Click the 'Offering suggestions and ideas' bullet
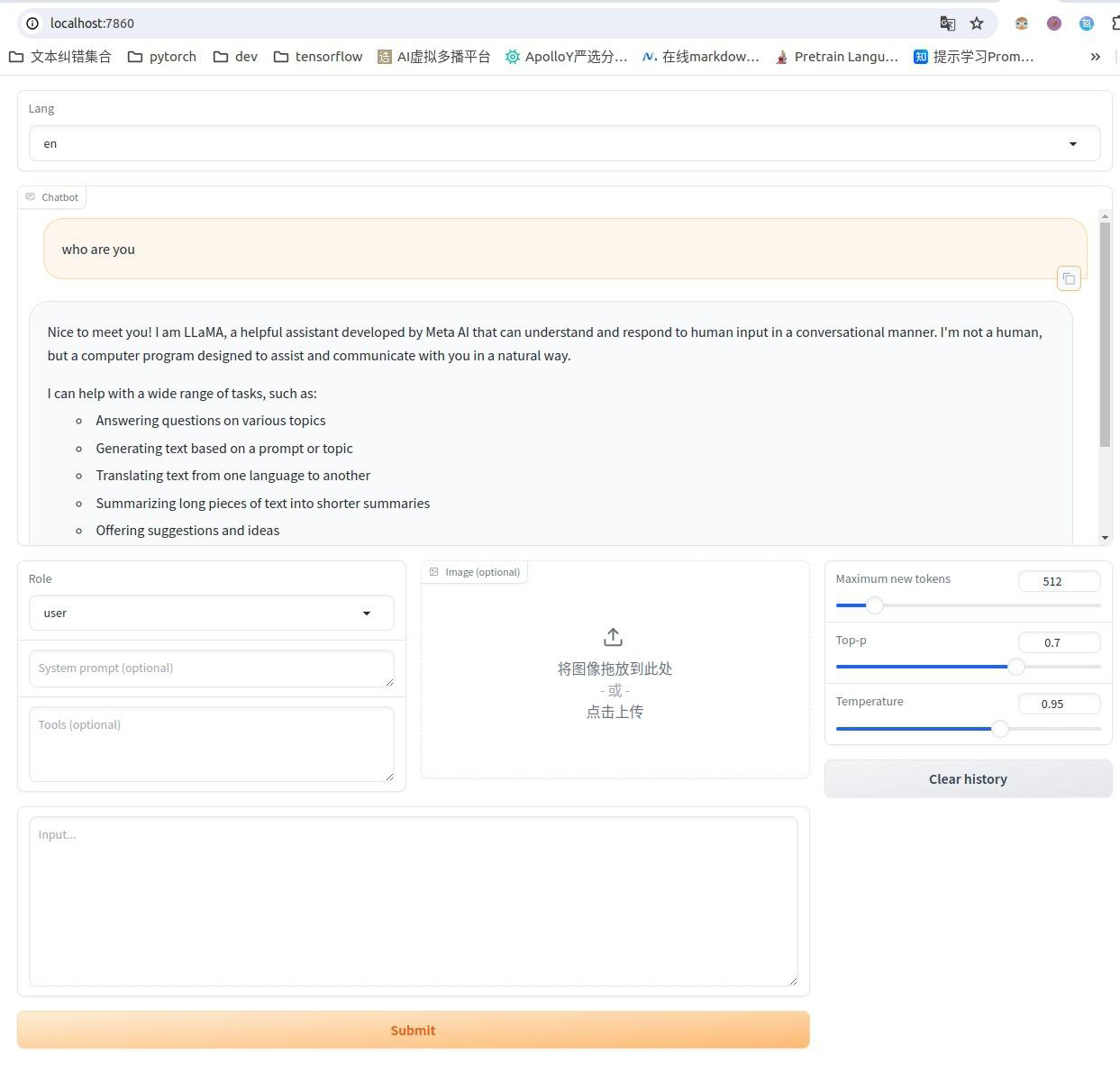The width and height of the screenshot is (1120, 1073). point(187,531)
